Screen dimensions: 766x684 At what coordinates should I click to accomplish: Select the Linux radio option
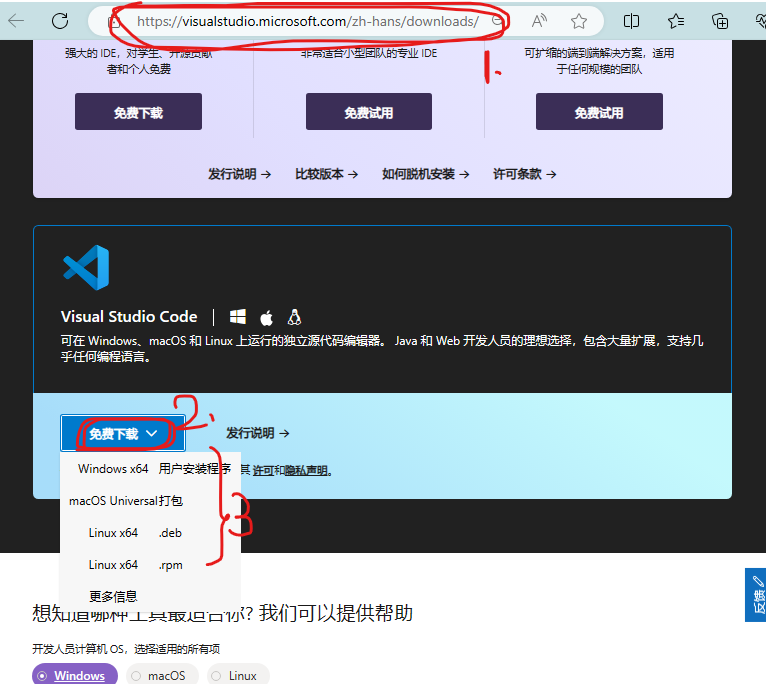pos(238,675)
